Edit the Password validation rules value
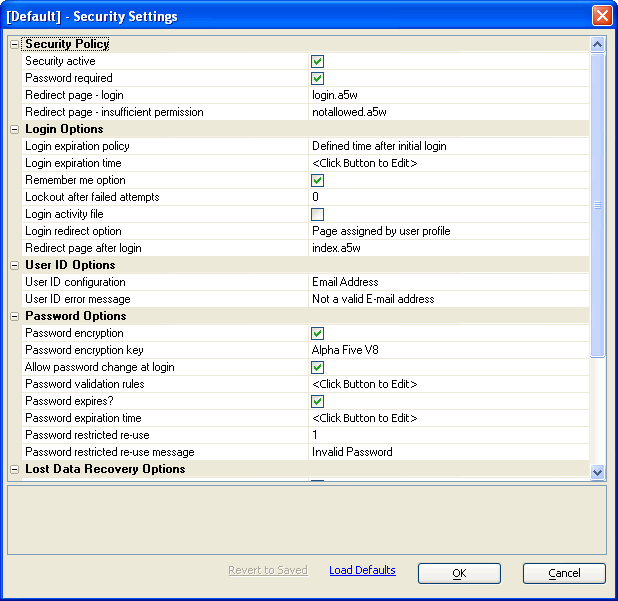Screen dimensions: 618x601 (x=449, y=384)
